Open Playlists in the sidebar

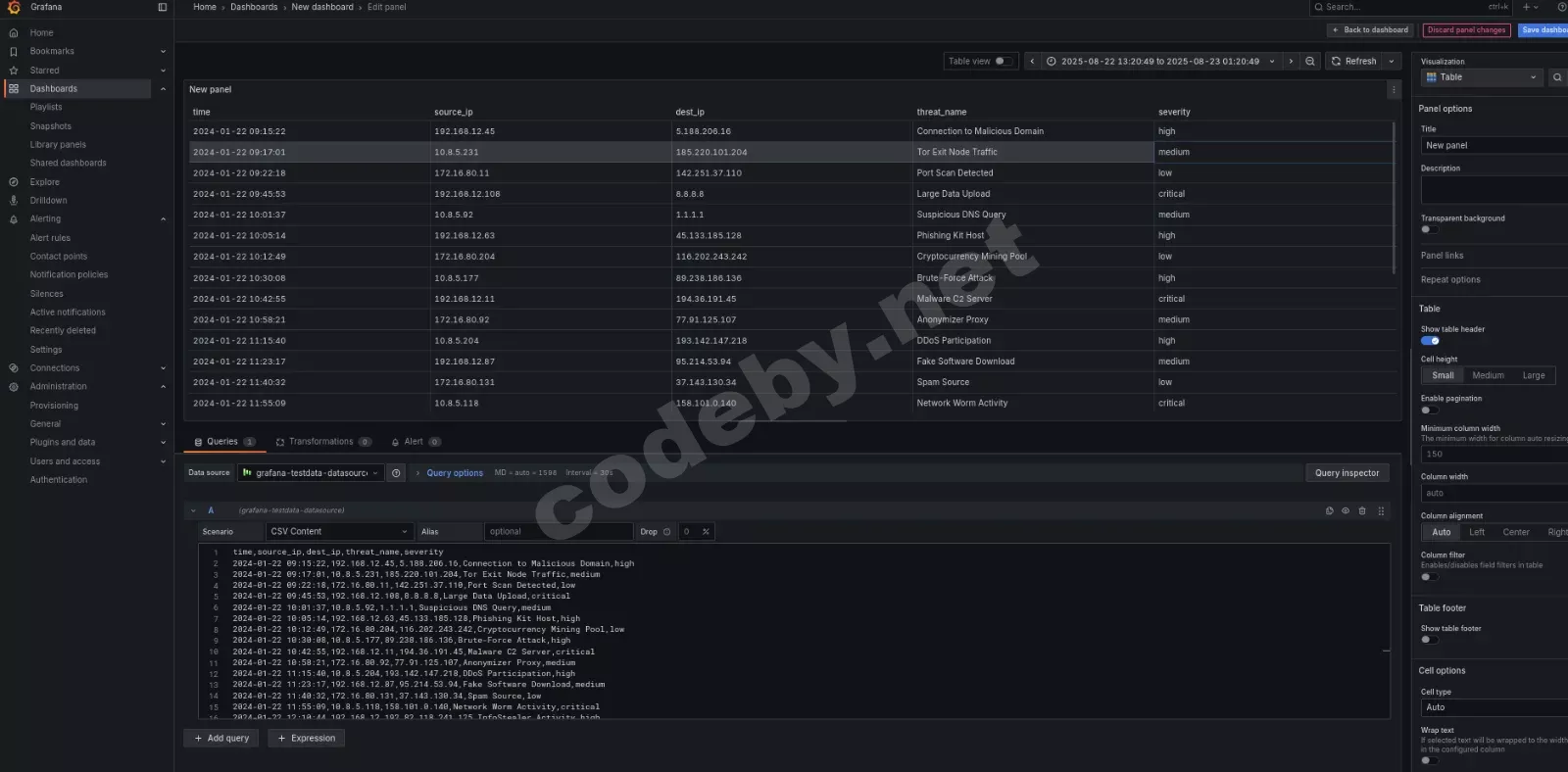point(46,107)
